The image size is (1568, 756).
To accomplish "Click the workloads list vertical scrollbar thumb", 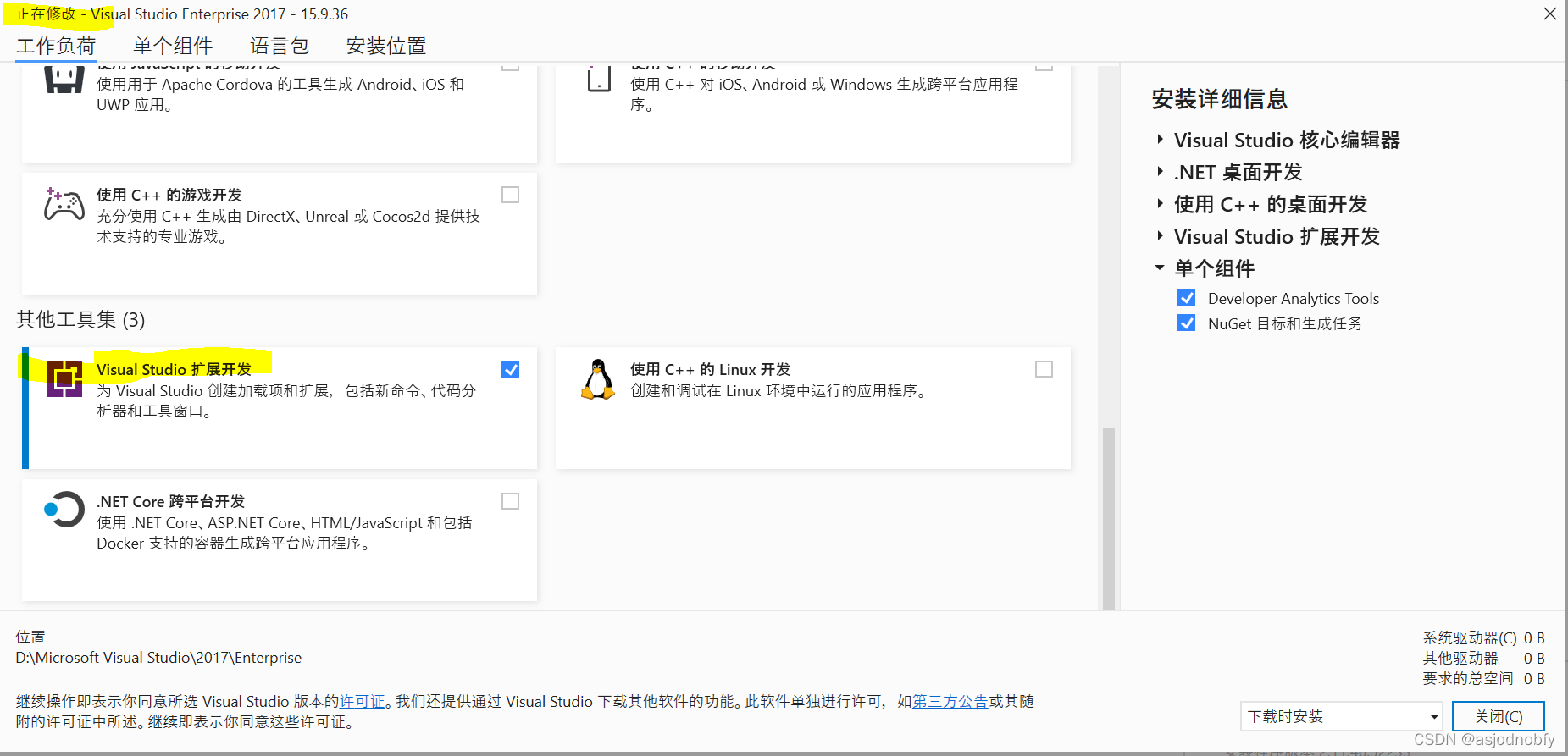I will click(x=1108, y=518).
